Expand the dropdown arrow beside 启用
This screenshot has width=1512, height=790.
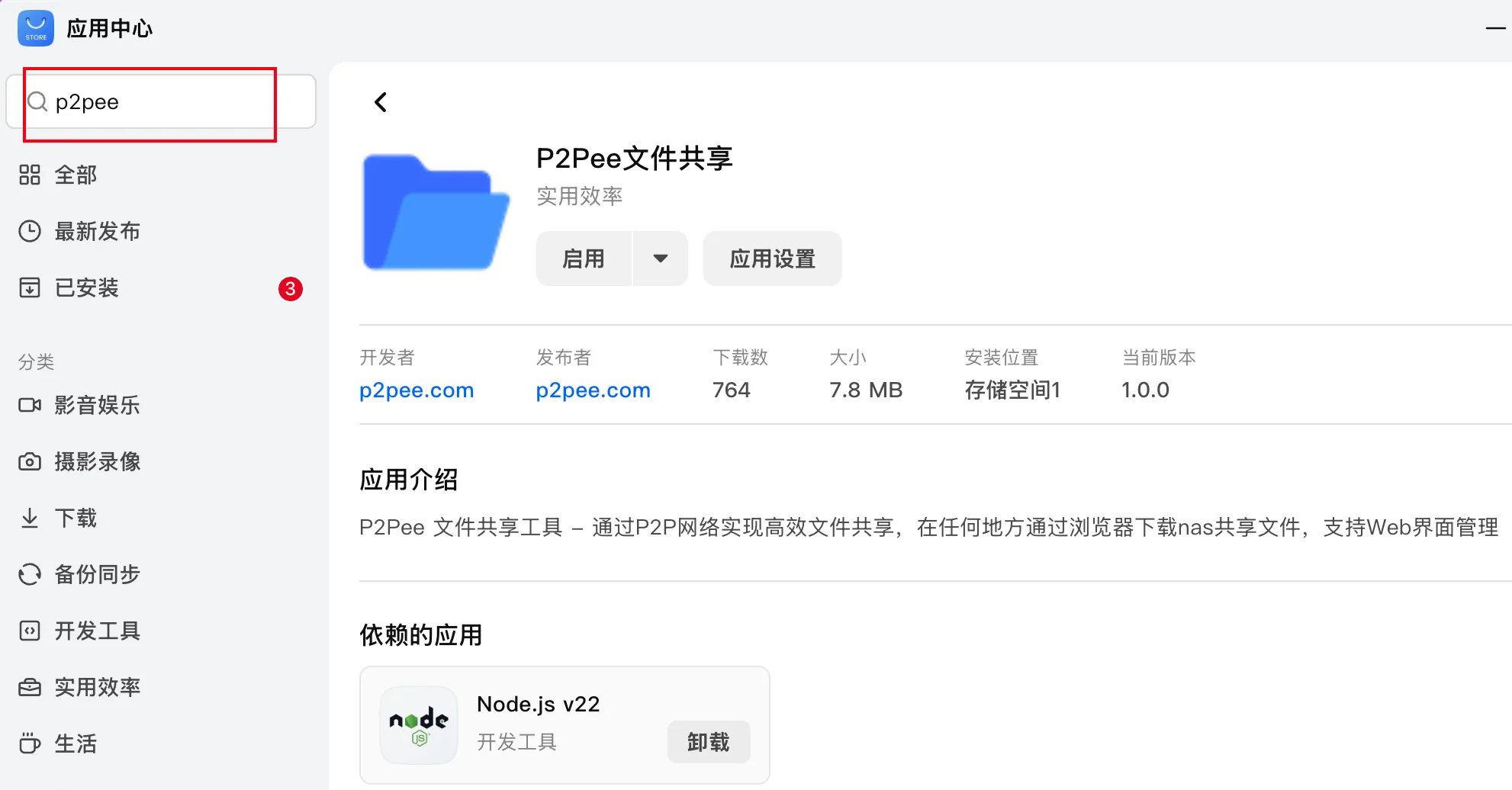tap(661, 259)
